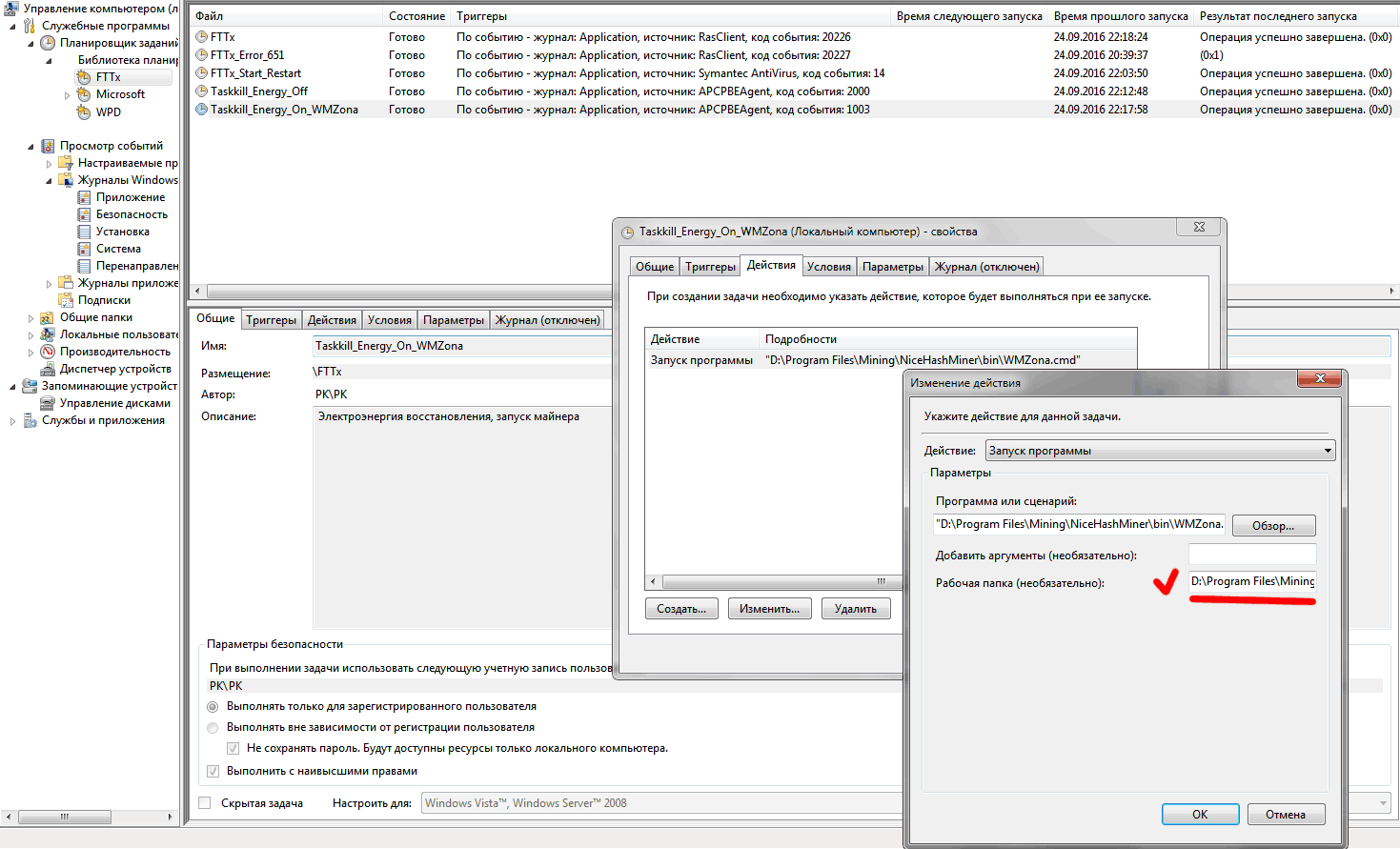Expand the Local Users and Groups node
The height and width of the screenshot is (849, 1400).
coord(30,335)
